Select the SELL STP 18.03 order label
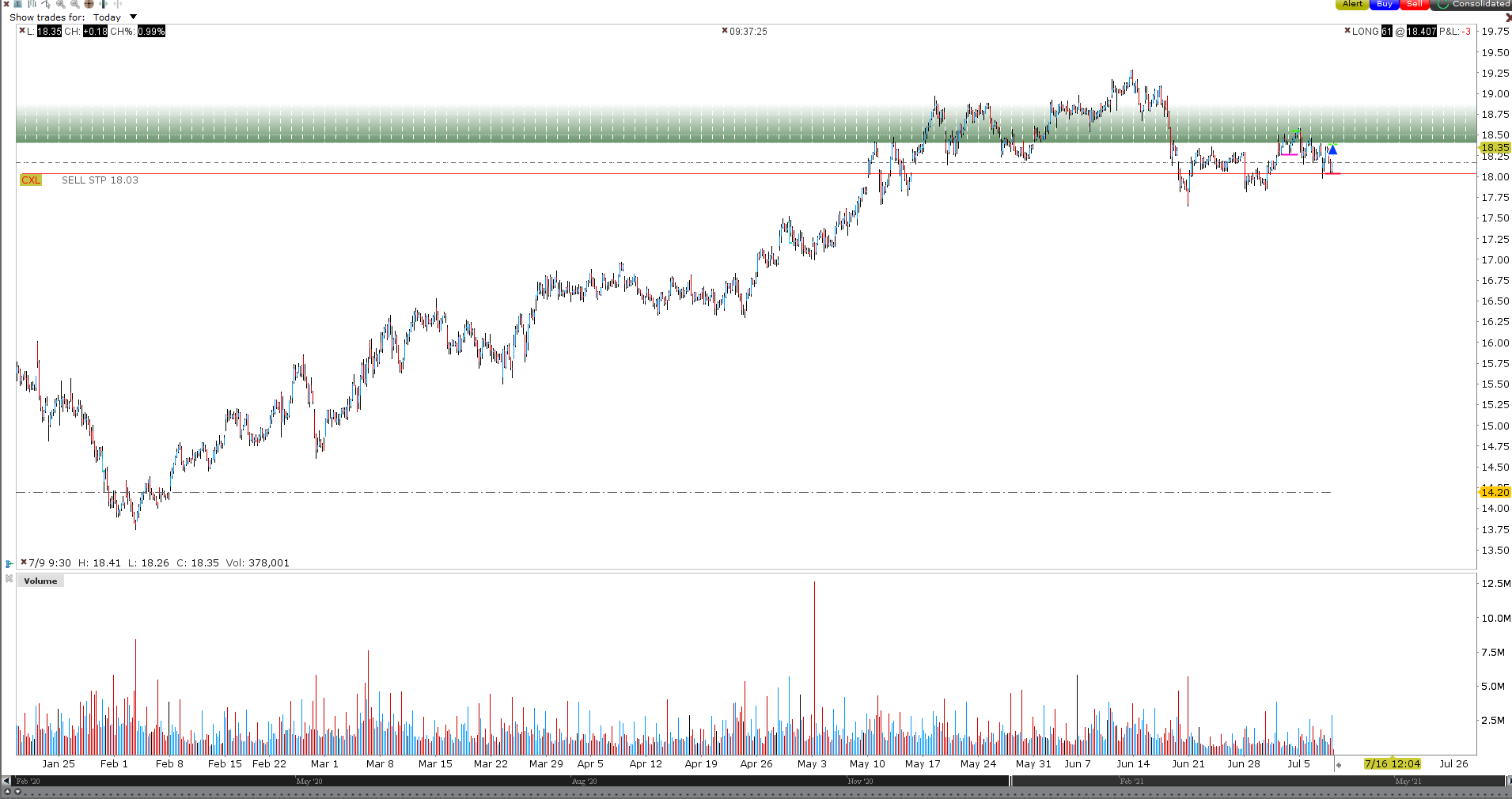 point(100,180)
